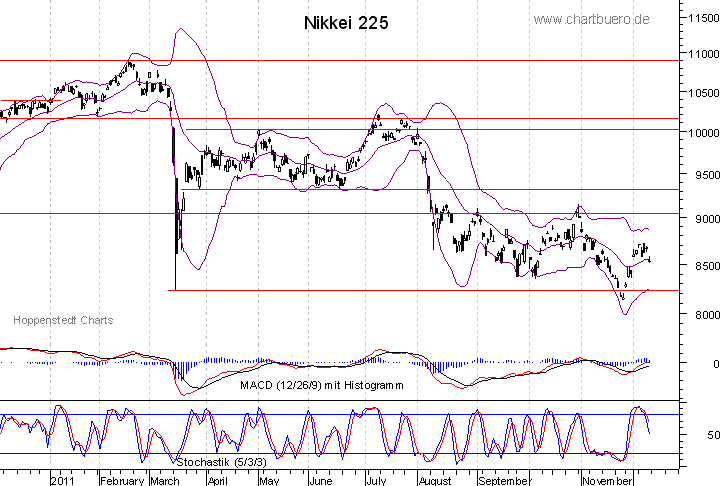Click the 11000 price axis label
This screenshot has height=486, width=723.
point(704,54)
